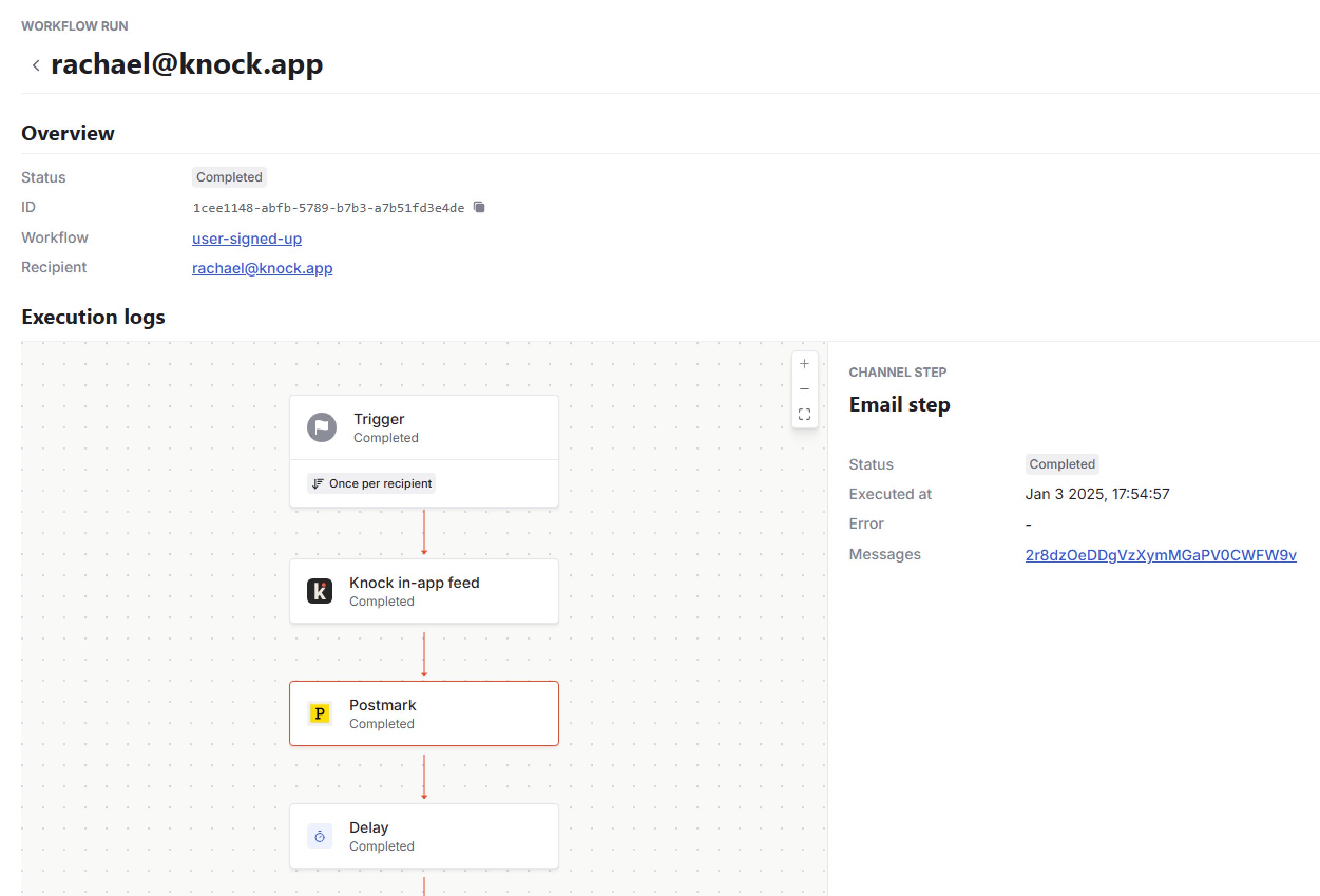Select the Postmark step node
The image size is (1320, 896).
(424, 713)
